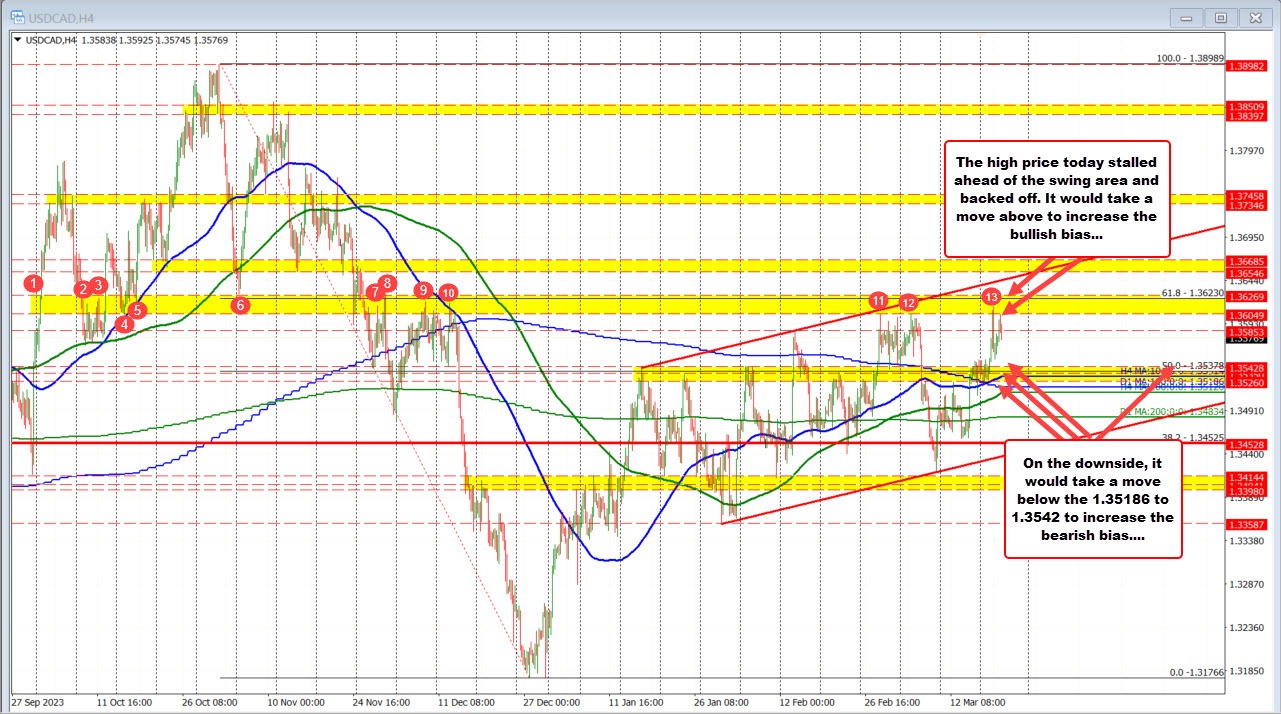The image size is (1281, 714).
Task: Select red marker 13 near the recent high
Action: coord(991,297)
